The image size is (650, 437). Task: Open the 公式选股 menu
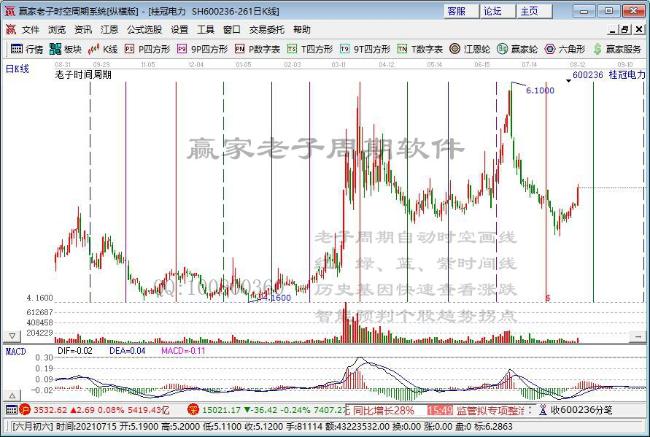pos(144,30)
